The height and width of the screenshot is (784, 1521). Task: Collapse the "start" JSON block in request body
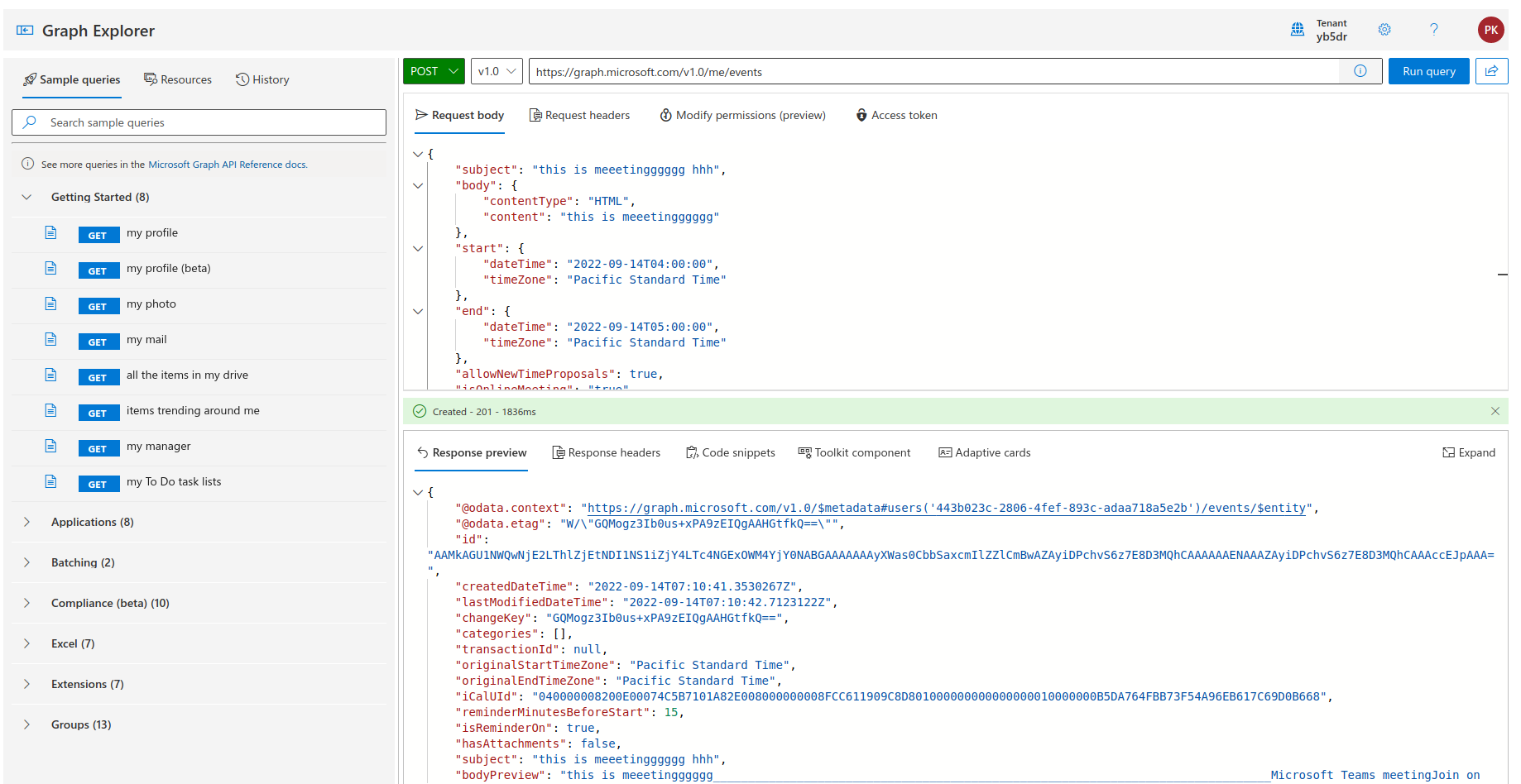click(x=418, y=248)
